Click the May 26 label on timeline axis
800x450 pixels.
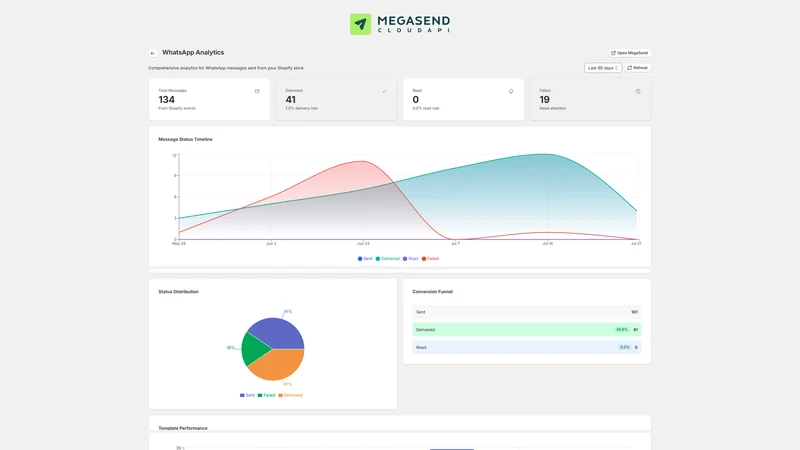point(179,244)
